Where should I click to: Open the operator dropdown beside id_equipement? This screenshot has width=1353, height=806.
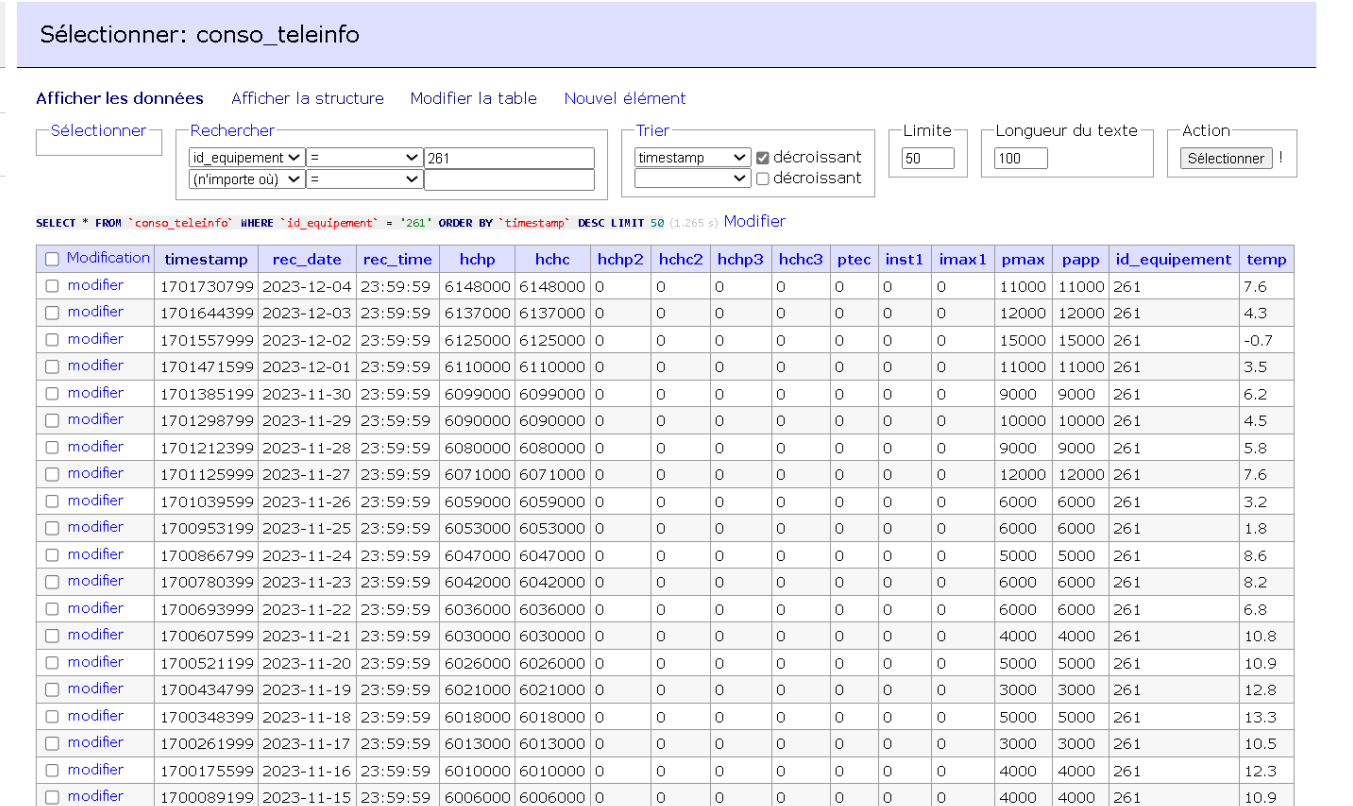[364, 158]
